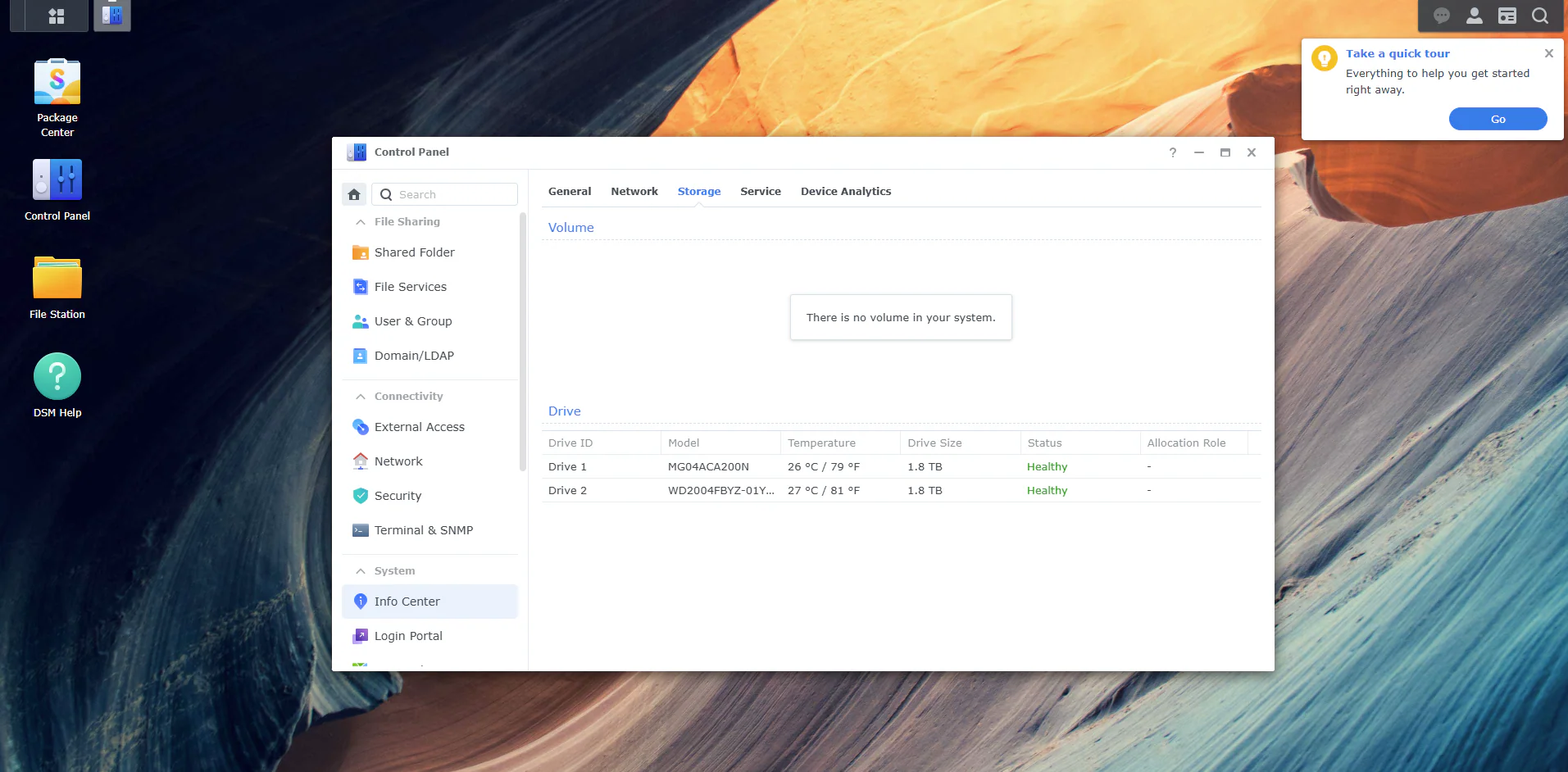
Task: Switch to the Device Analytics tab
Action: click(846, 191)
